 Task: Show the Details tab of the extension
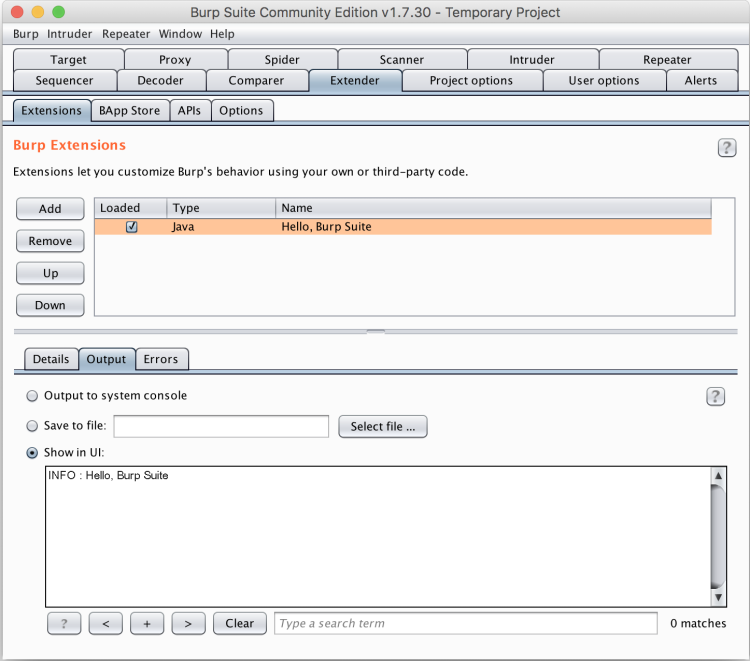coord(51,359)
